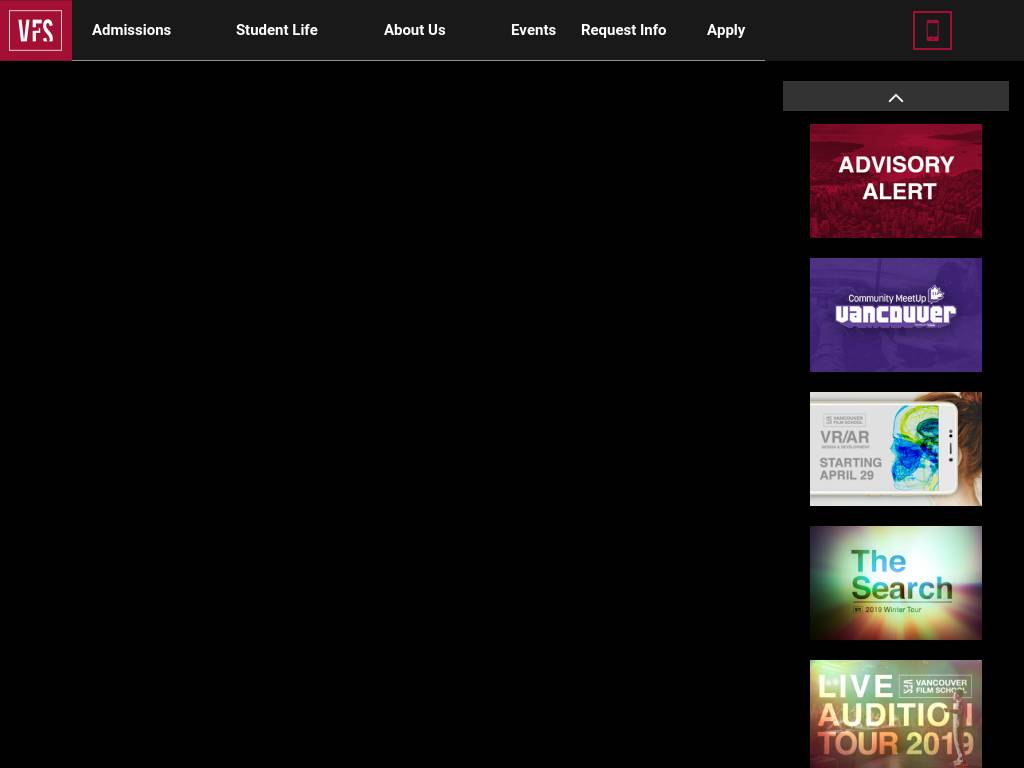Go to the Events page
1024x768 pixels.
[x=533, y=30]
